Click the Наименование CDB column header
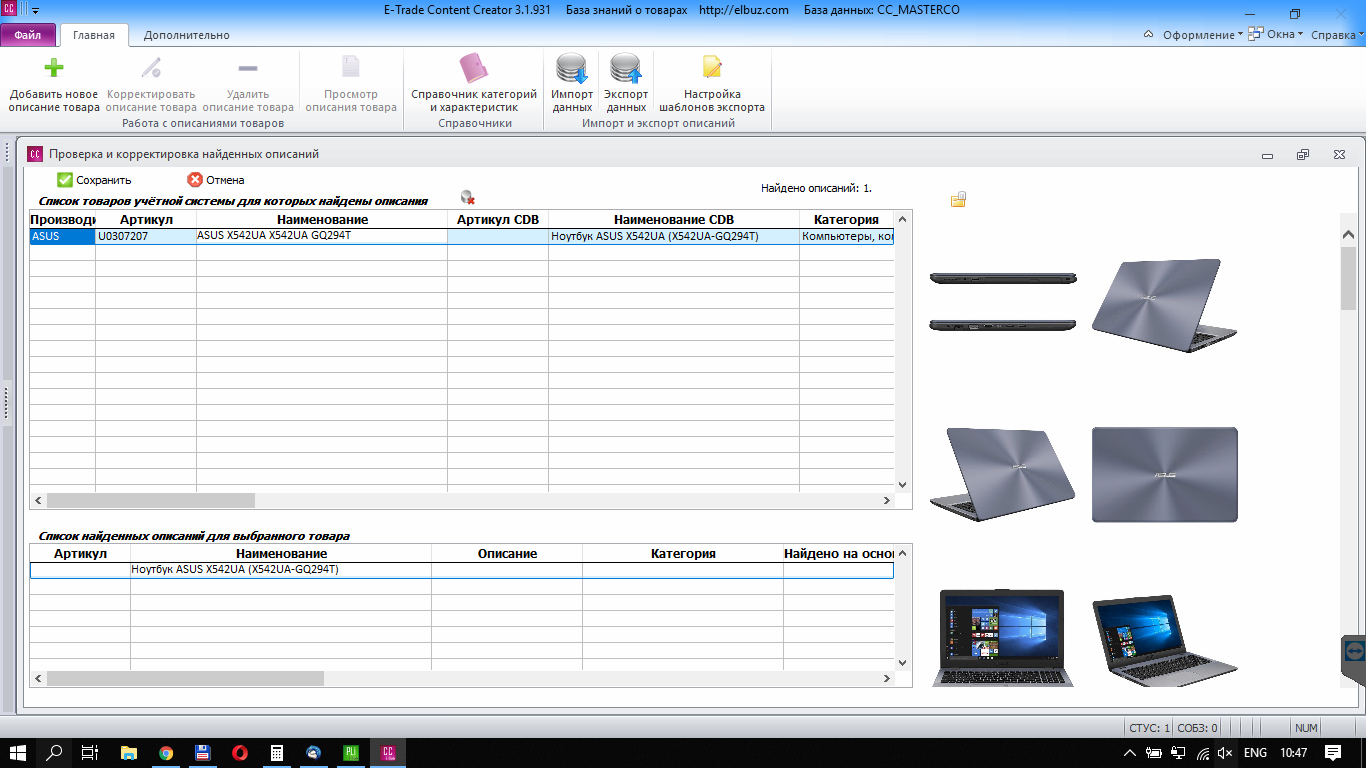The image size is (1366, 768). pos(674,219)
